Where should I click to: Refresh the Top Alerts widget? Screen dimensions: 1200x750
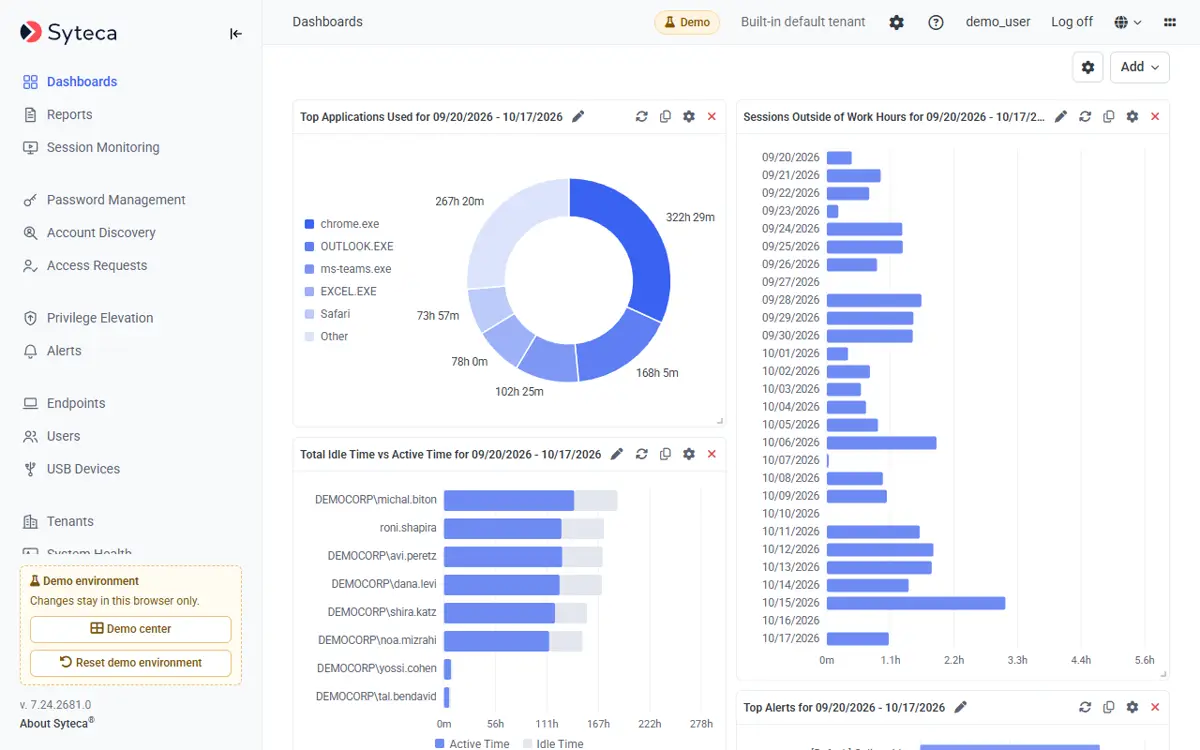click(1085, 707)
